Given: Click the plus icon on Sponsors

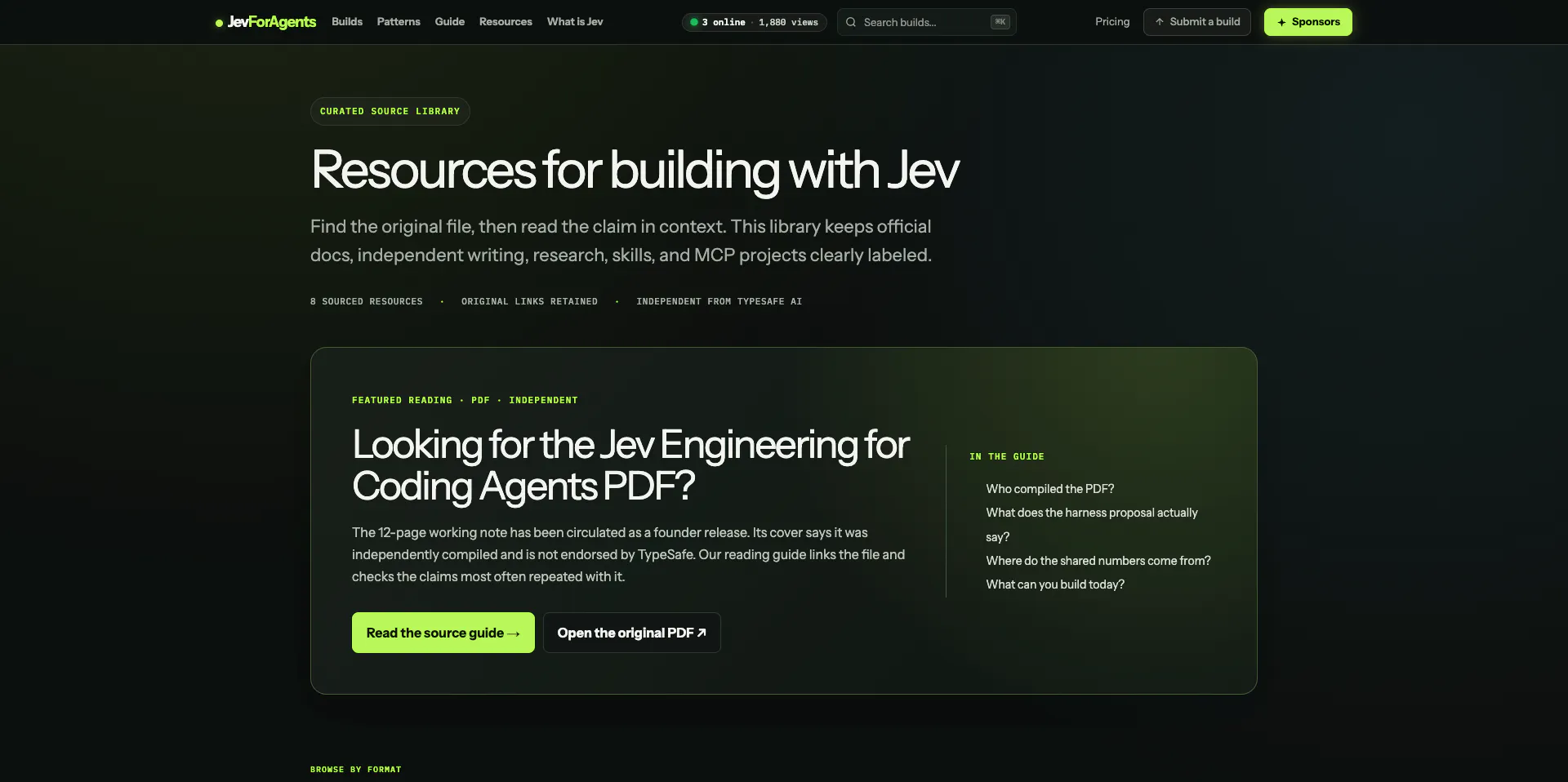Looking at the screenshot, I should click(1281, 22).
